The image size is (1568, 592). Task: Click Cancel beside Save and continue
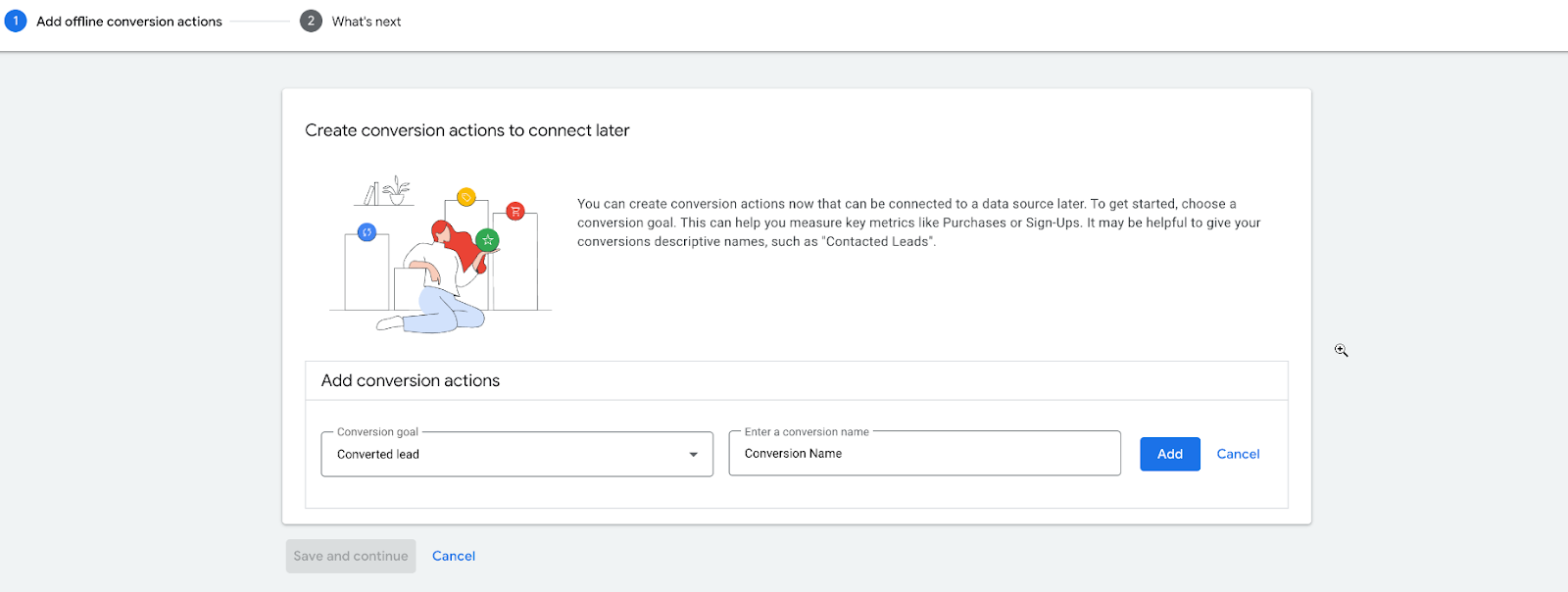[454, 556]
